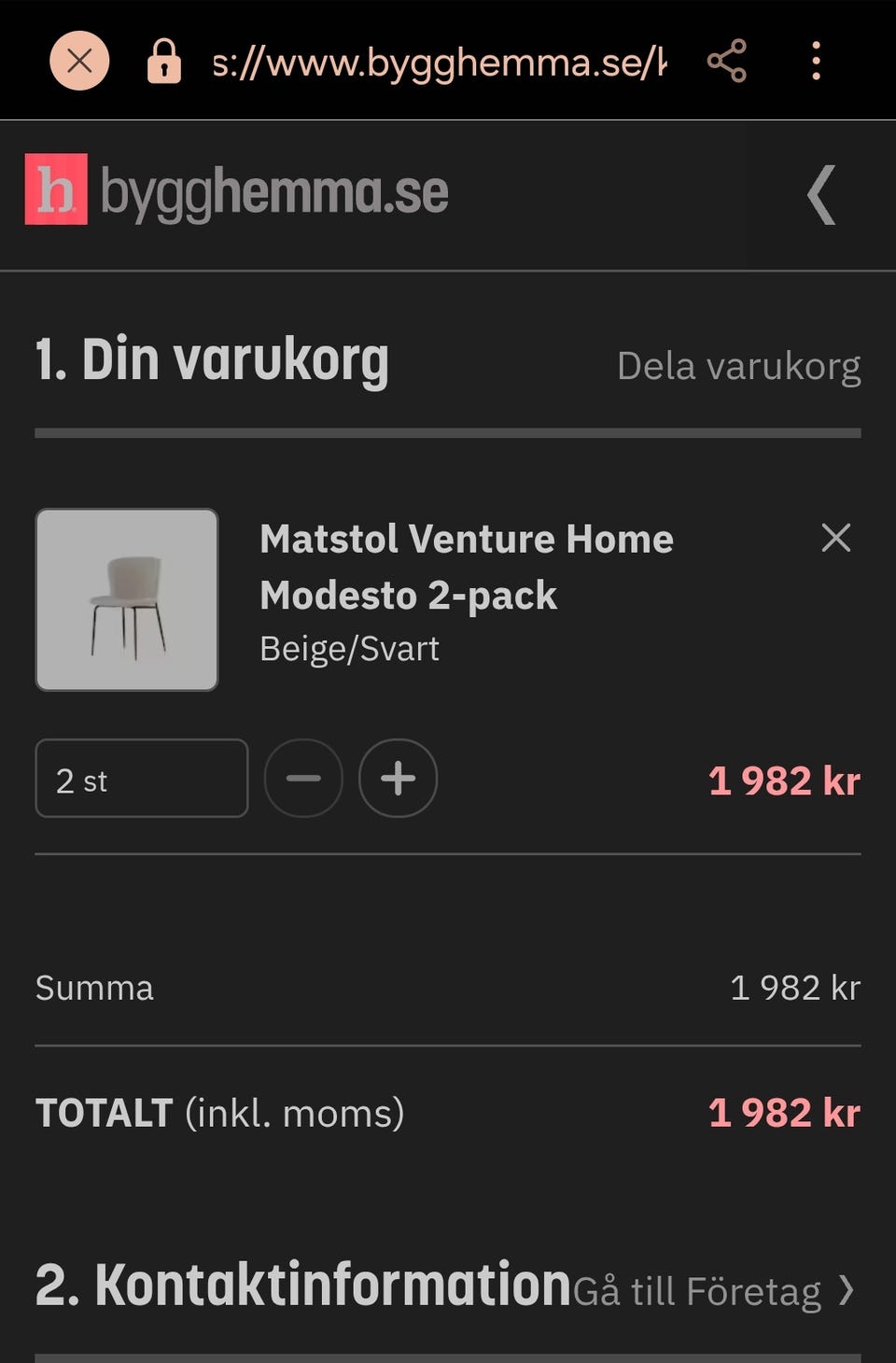Tap the site security padlock icon

163,62
